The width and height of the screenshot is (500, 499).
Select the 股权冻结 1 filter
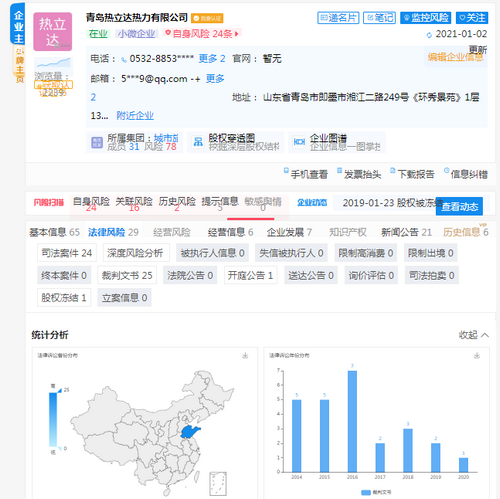coord(64,297)
